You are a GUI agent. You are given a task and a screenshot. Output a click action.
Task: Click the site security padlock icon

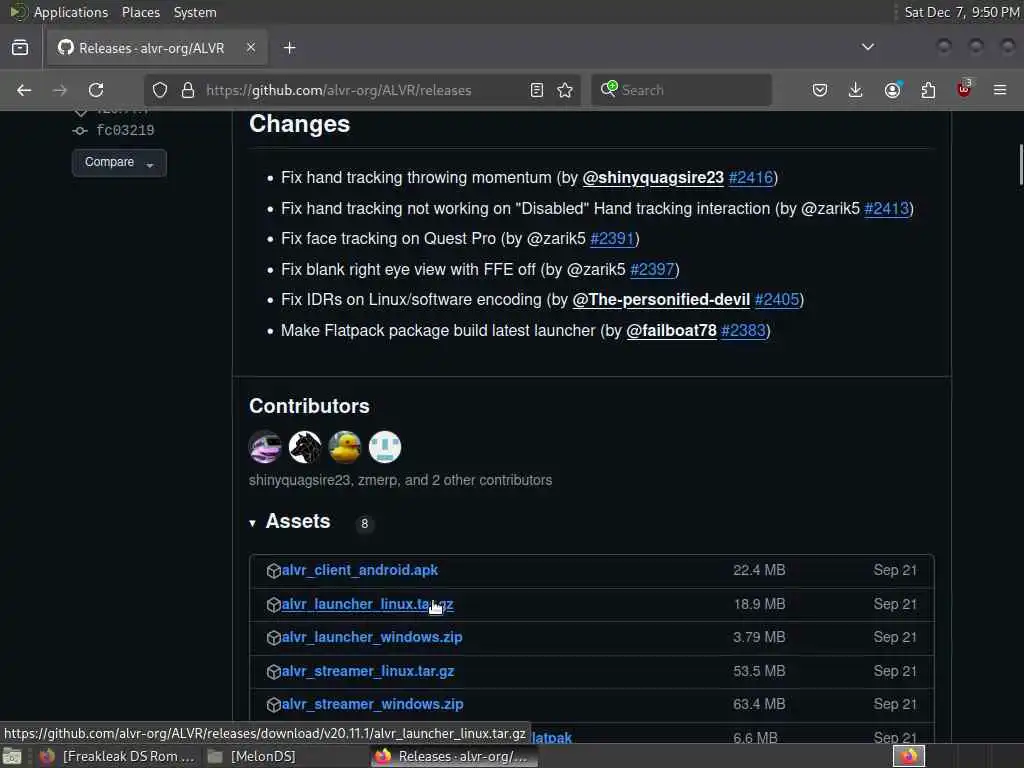[x=188, y=90]
